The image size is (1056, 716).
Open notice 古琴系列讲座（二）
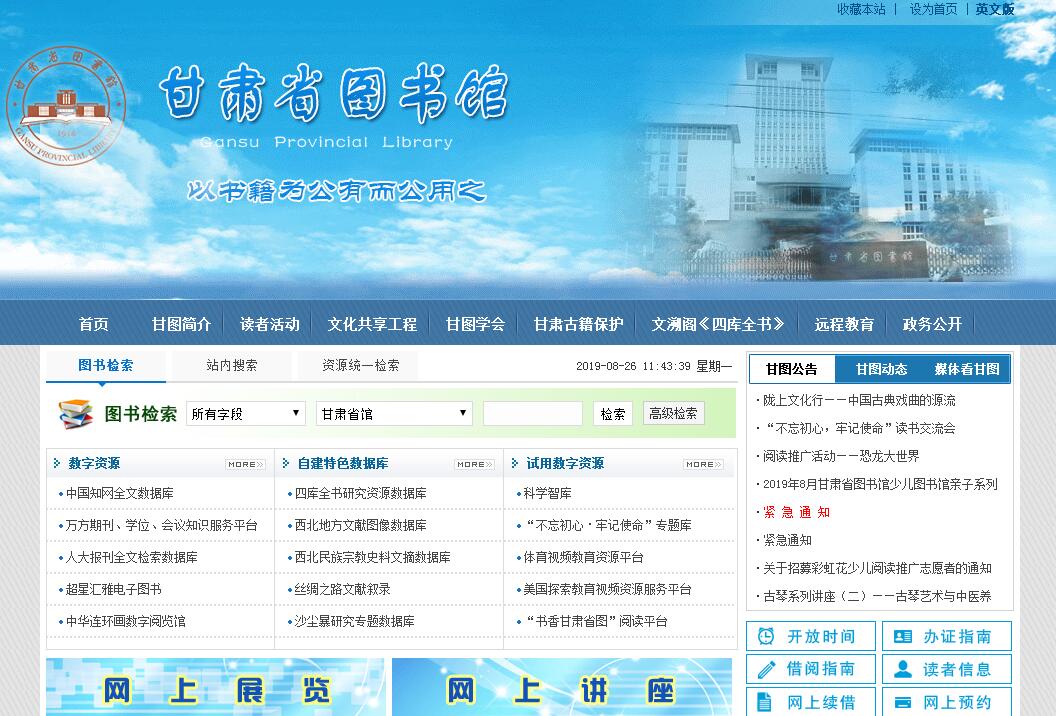[878, 596]
